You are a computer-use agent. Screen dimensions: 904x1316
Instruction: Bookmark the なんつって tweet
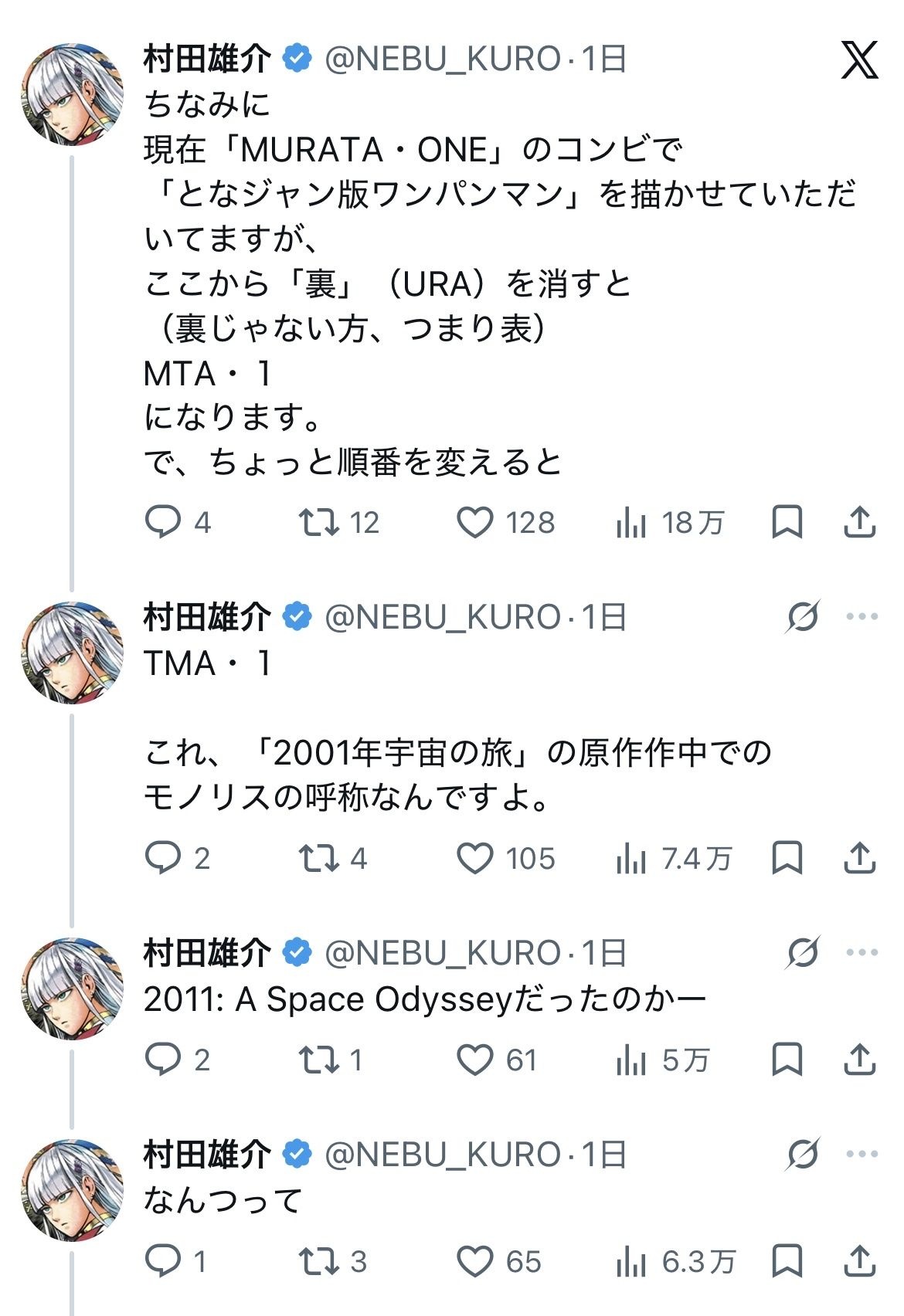point(787,1261)
